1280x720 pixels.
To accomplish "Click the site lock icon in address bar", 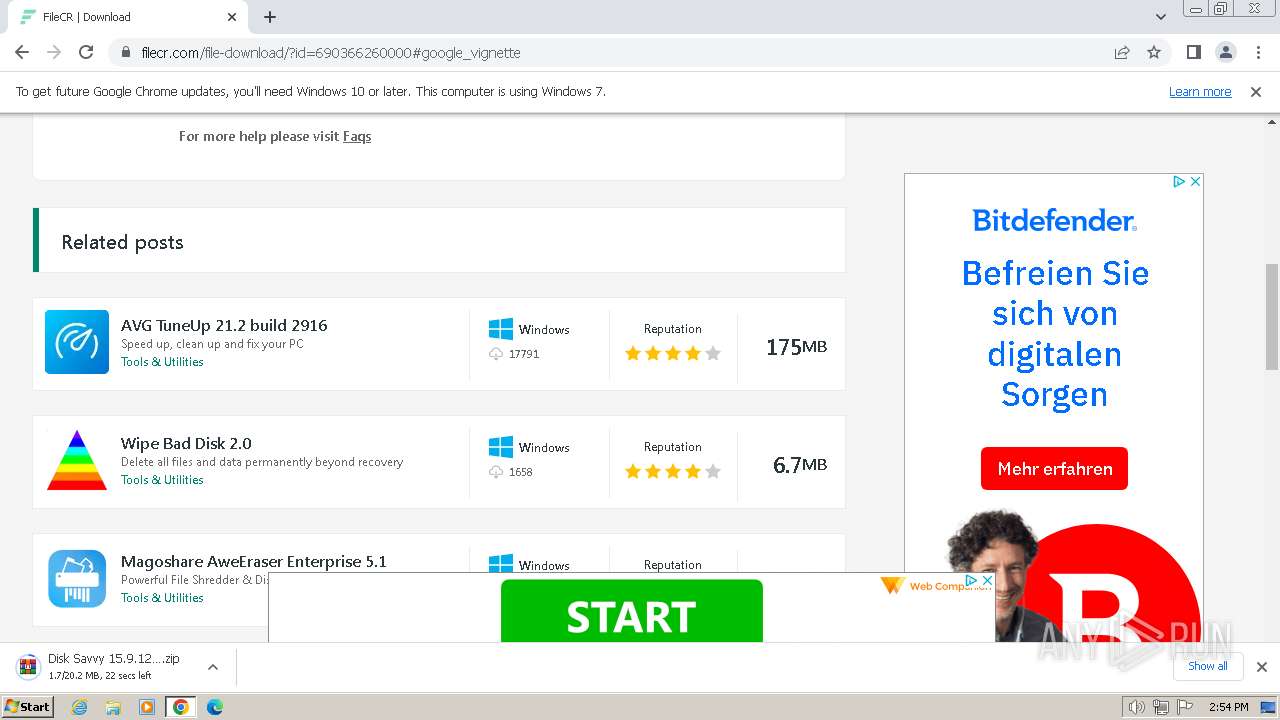I will (125, 52).
